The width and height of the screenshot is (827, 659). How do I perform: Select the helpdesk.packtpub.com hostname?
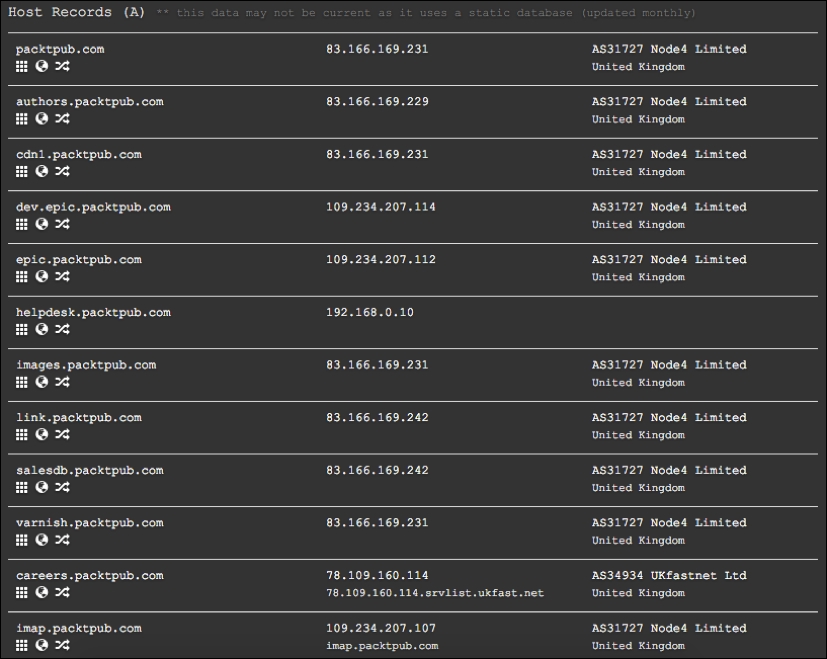pos(93,312)
